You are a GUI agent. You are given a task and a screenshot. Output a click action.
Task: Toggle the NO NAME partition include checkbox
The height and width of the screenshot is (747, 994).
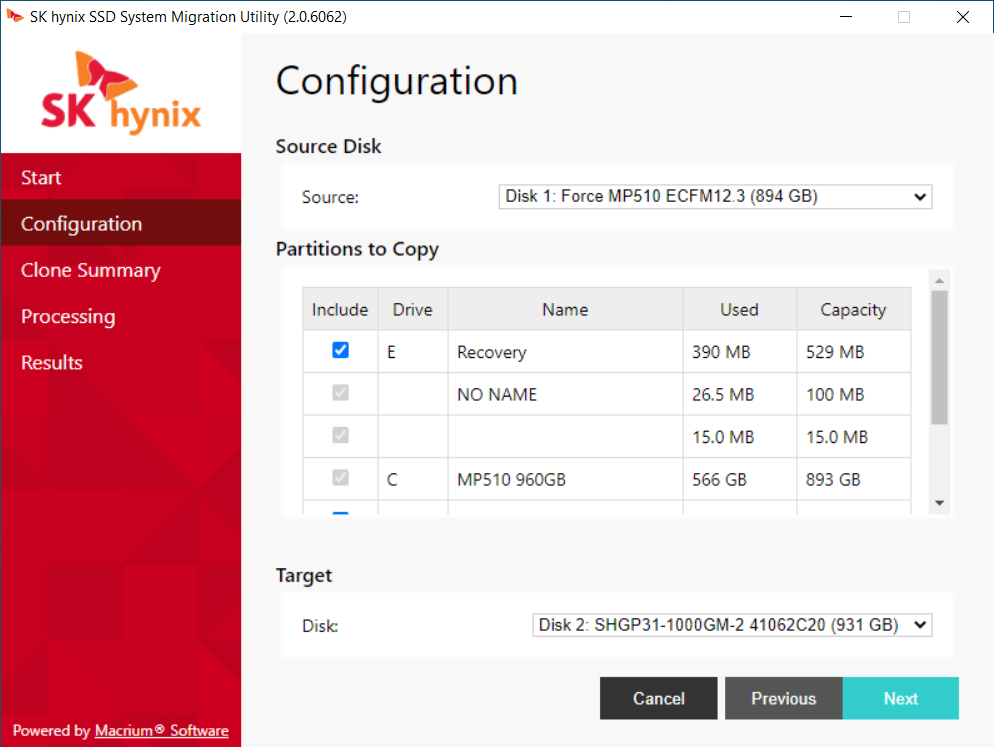pyautogui.click(x=340, y=393)
